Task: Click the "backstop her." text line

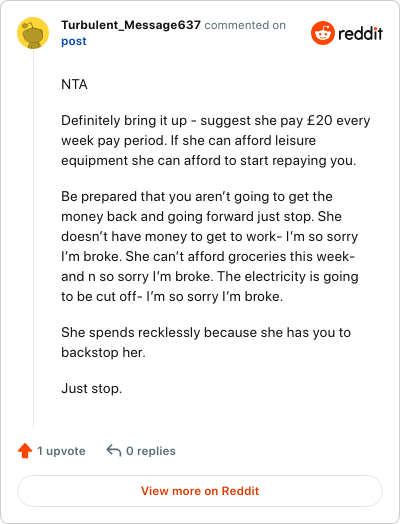Action: pos(103,353)
